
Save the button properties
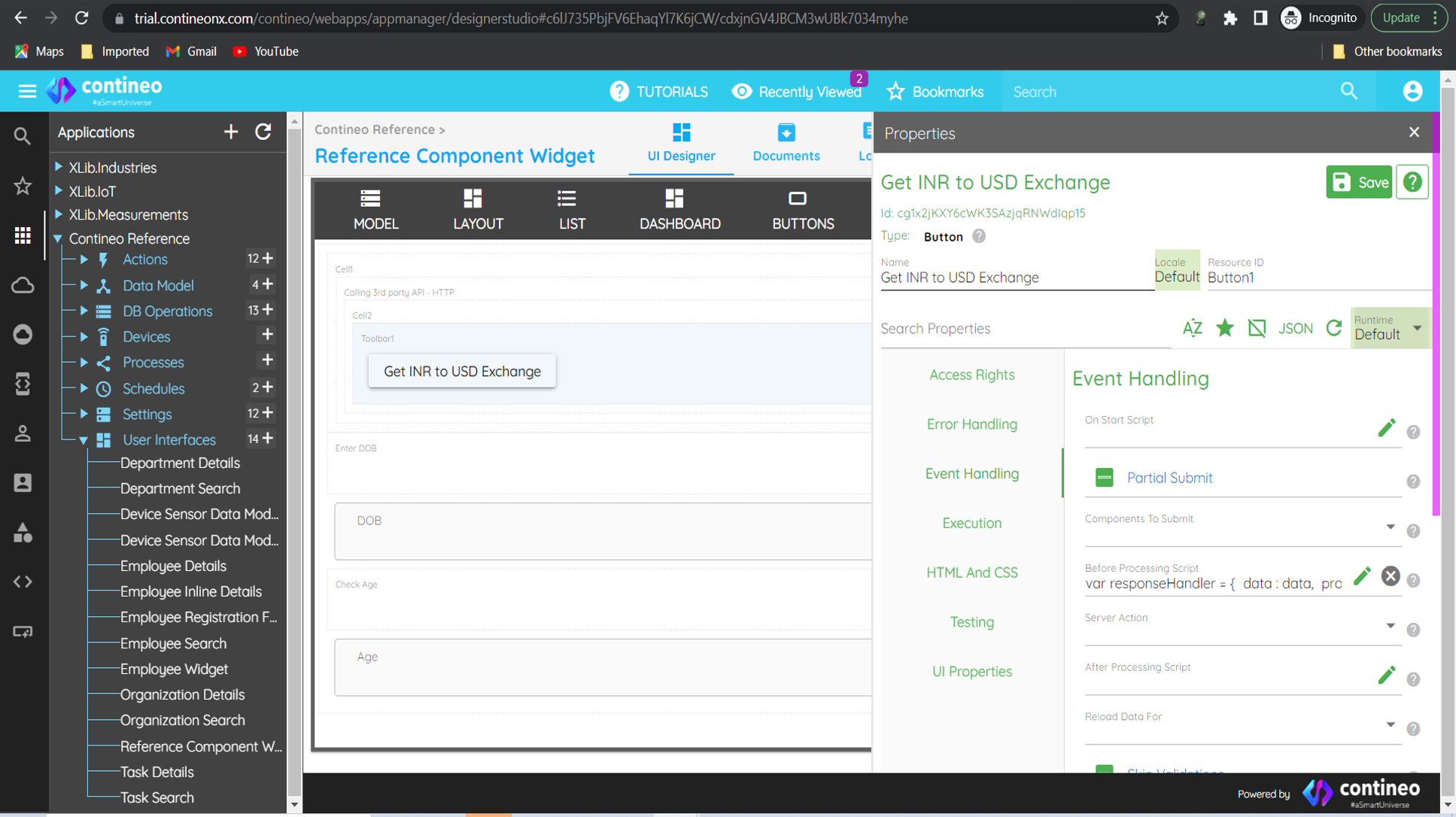(1359, 182)
